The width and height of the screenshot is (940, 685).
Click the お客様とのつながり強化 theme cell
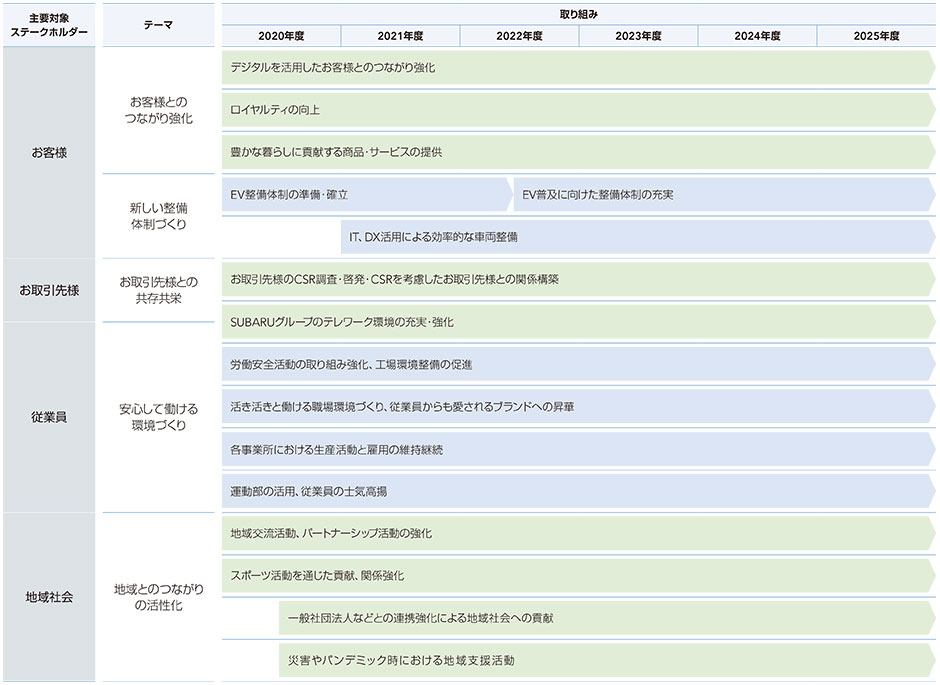coord(158,110)
